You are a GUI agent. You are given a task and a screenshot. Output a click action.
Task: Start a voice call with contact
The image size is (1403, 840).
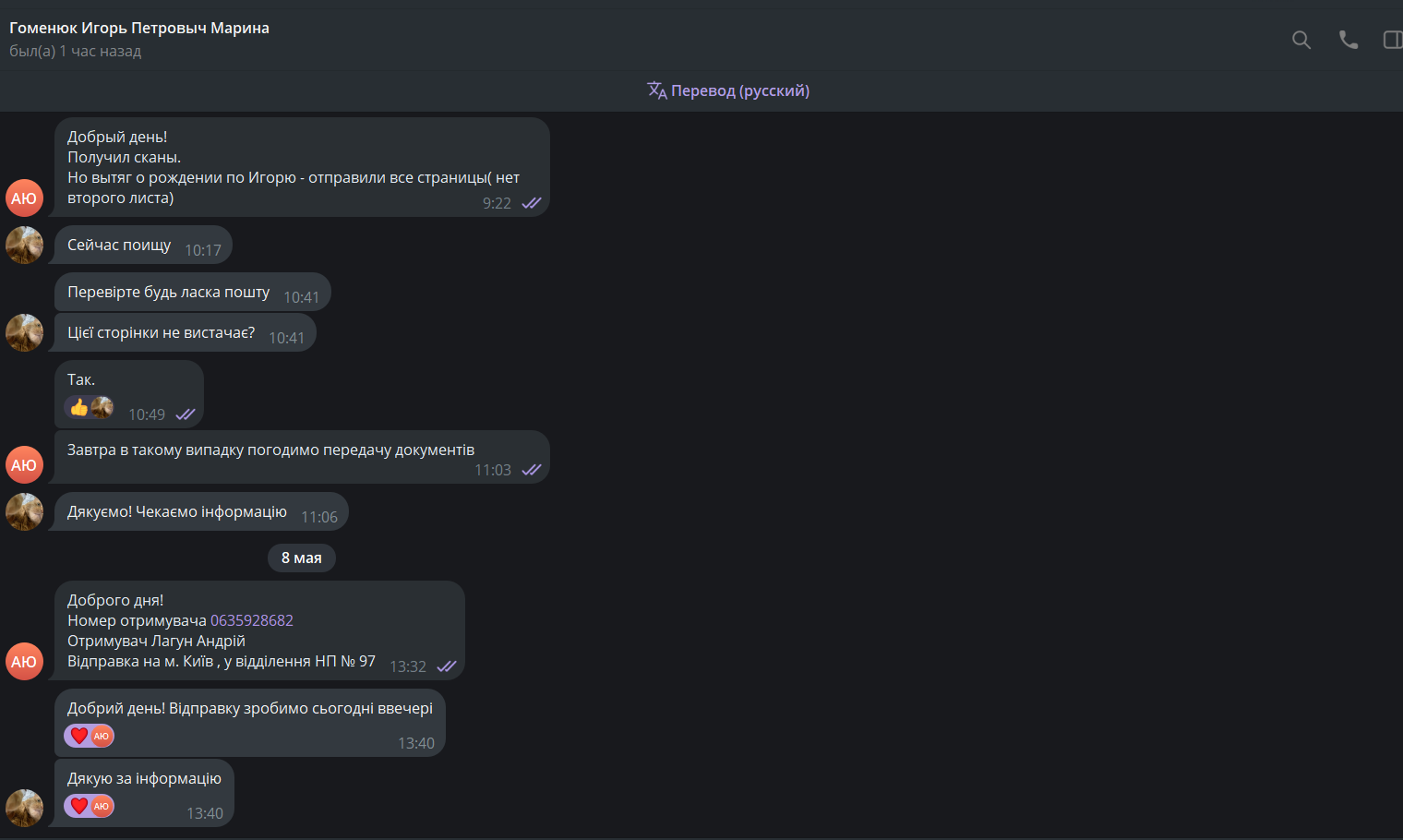[1349, 40]
